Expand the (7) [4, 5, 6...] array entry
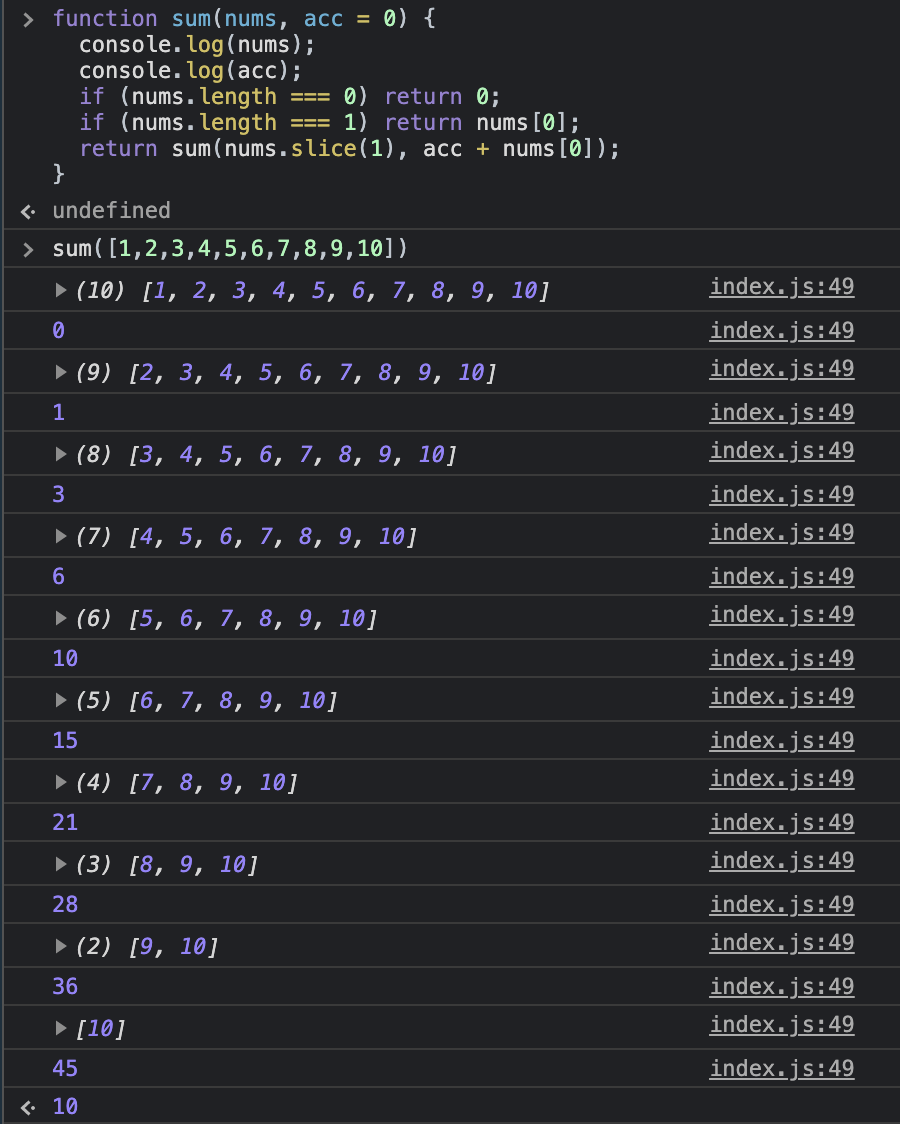The image size is (900, 1124). 61,536
